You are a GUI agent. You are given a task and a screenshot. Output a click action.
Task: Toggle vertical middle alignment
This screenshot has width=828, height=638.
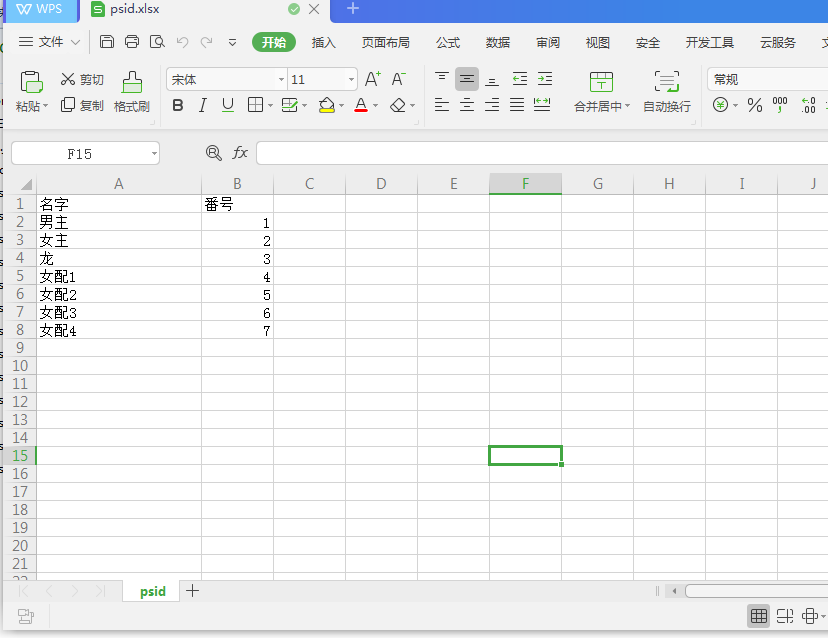coord(467,79)
